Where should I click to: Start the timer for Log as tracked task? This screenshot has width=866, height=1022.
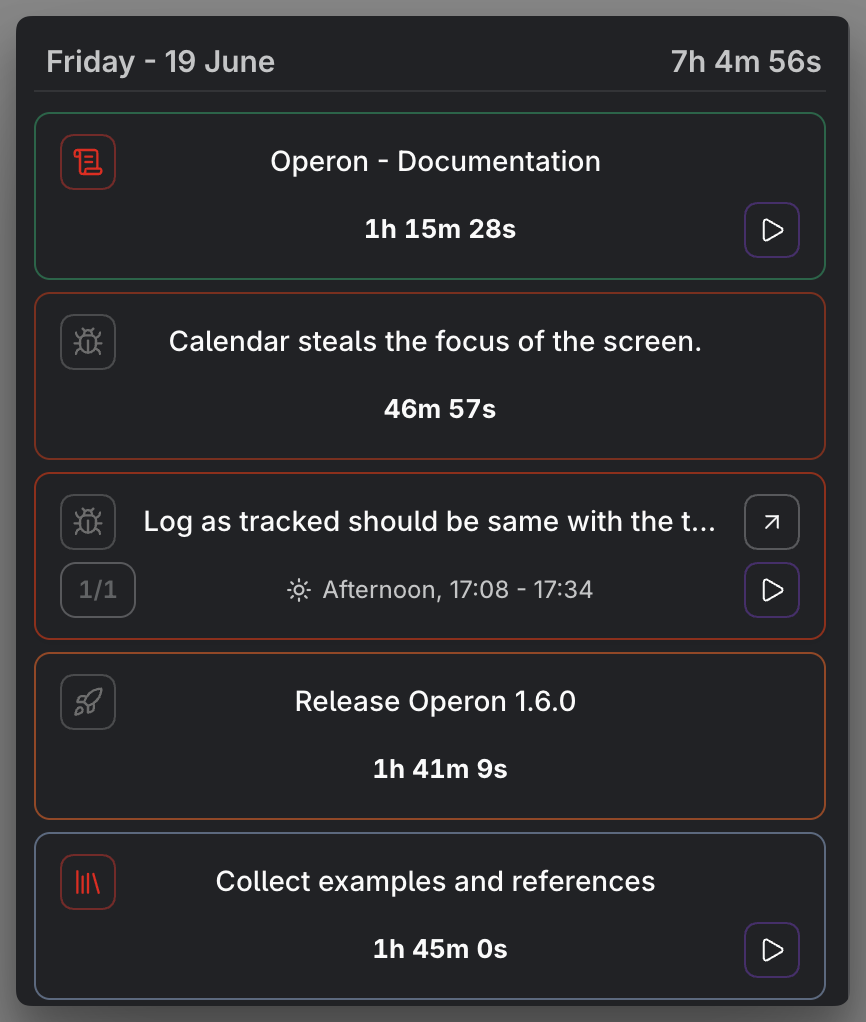[772, 590]
